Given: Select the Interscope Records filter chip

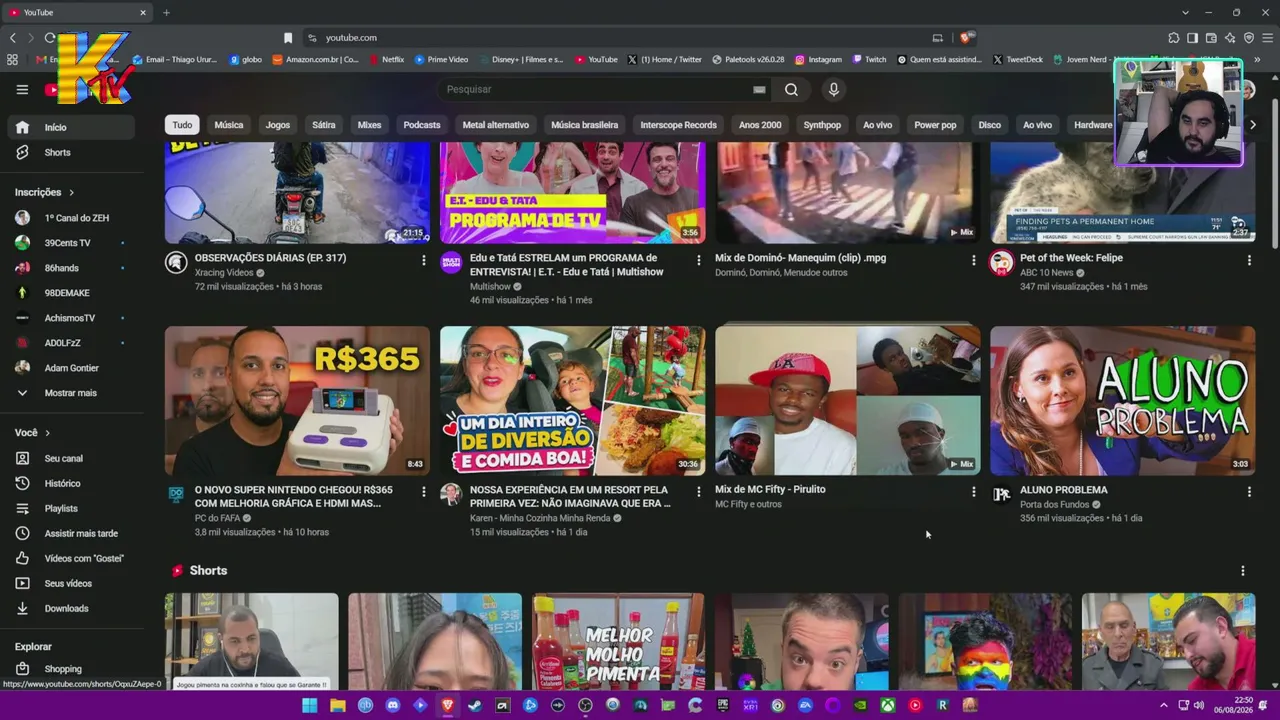Looking at the screenshot, I should pos(678,125).
